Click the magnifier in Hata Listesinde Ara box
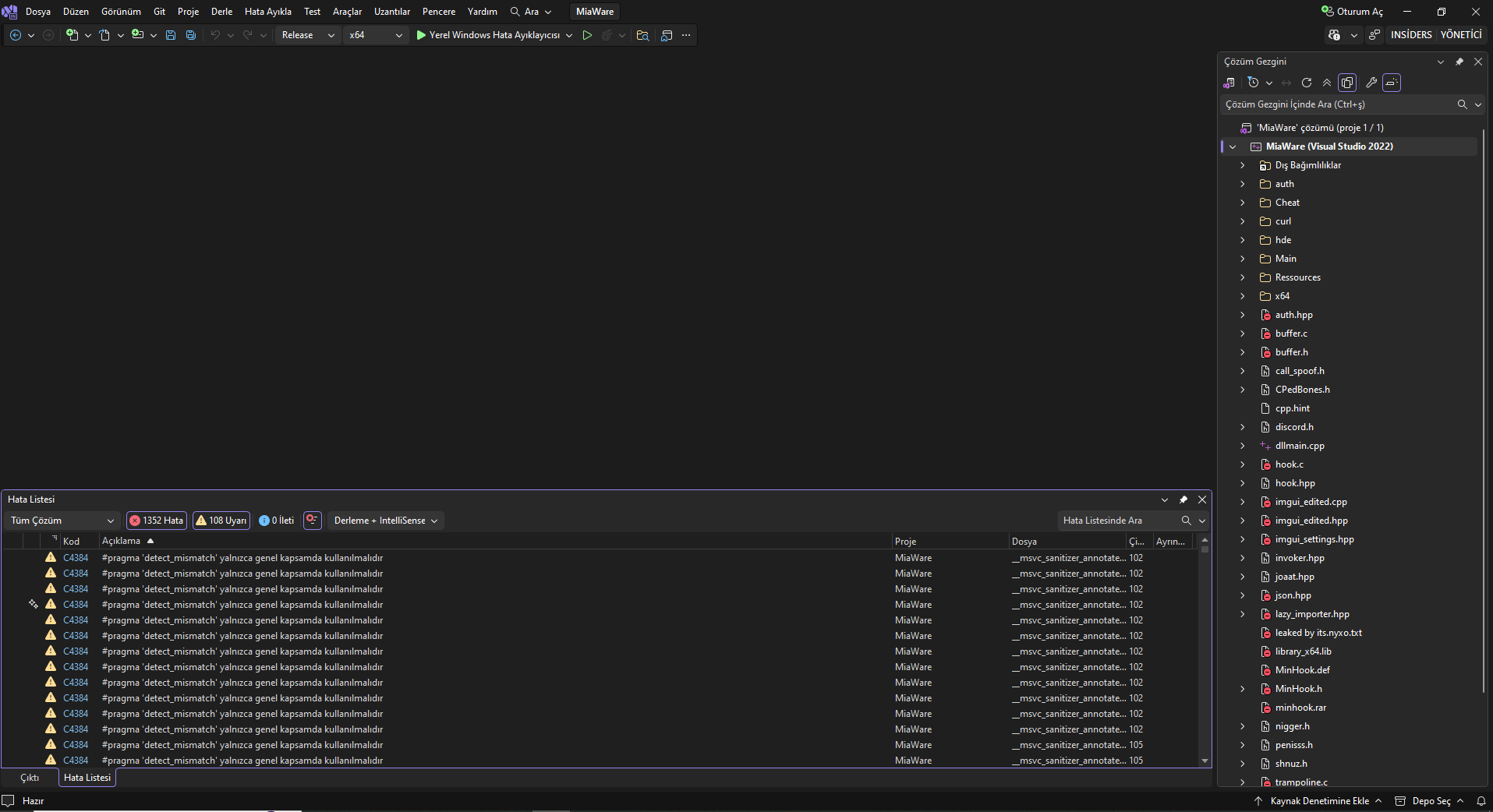 pos(1187,521)
